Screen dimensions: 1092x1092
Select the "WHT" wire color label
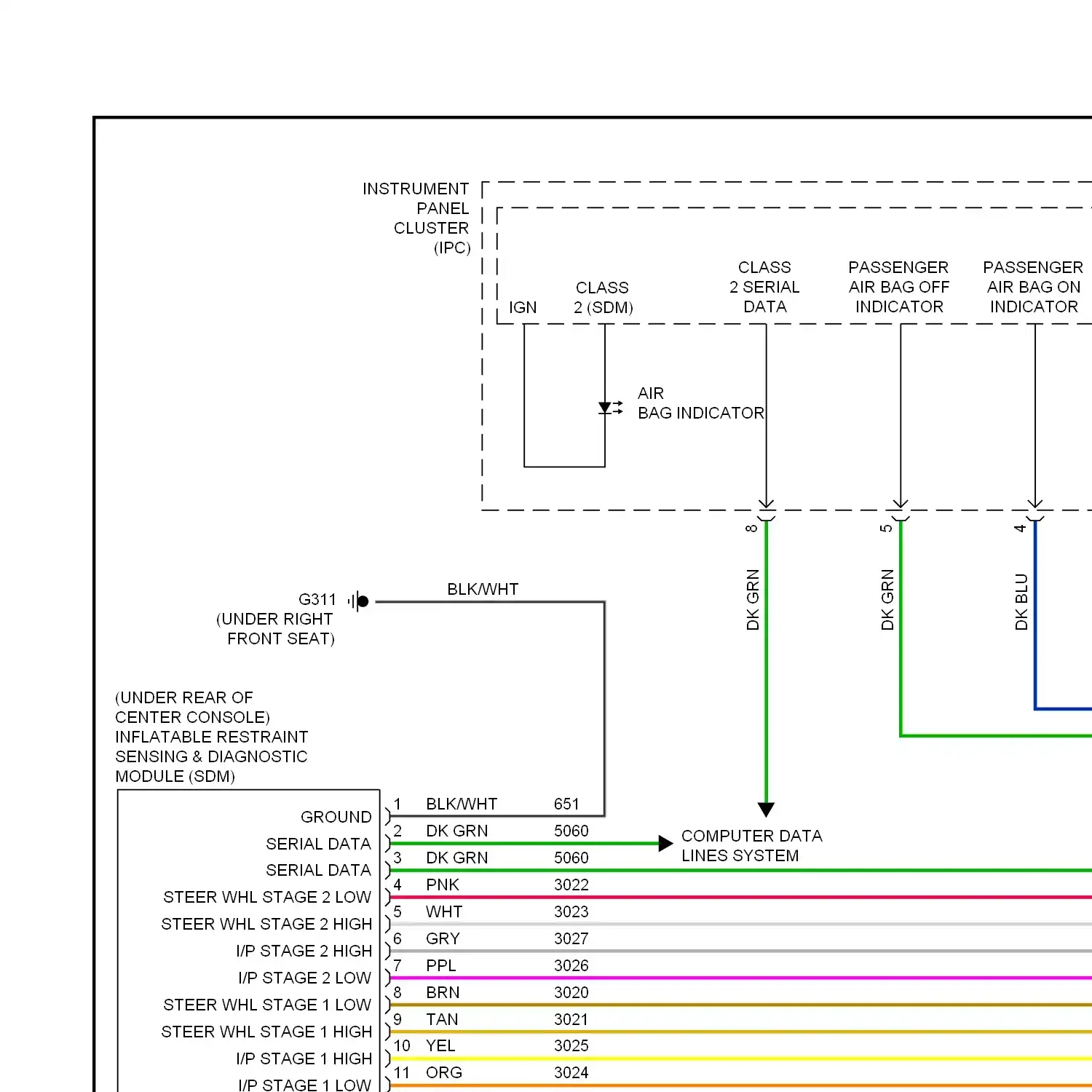pyautogui.click(x=444, y=911)
